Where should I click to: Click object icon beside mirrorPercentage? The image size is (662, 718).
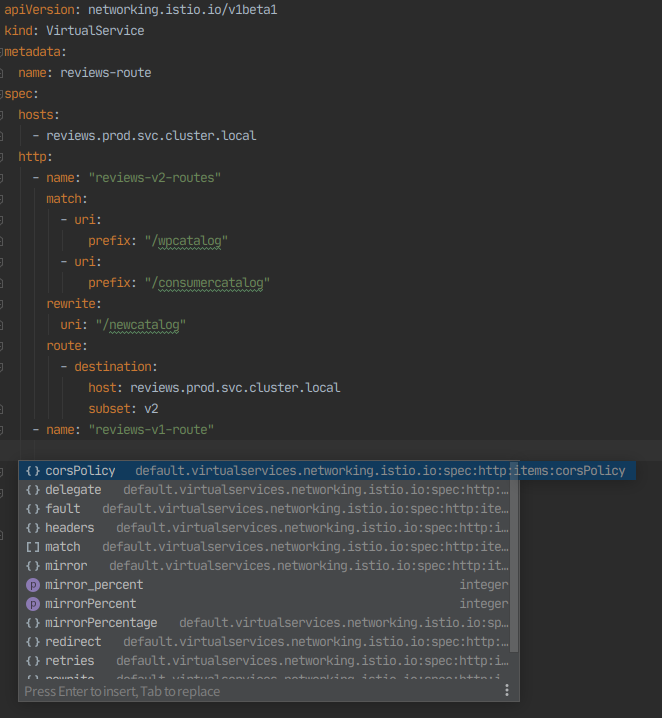pos(33,623)
